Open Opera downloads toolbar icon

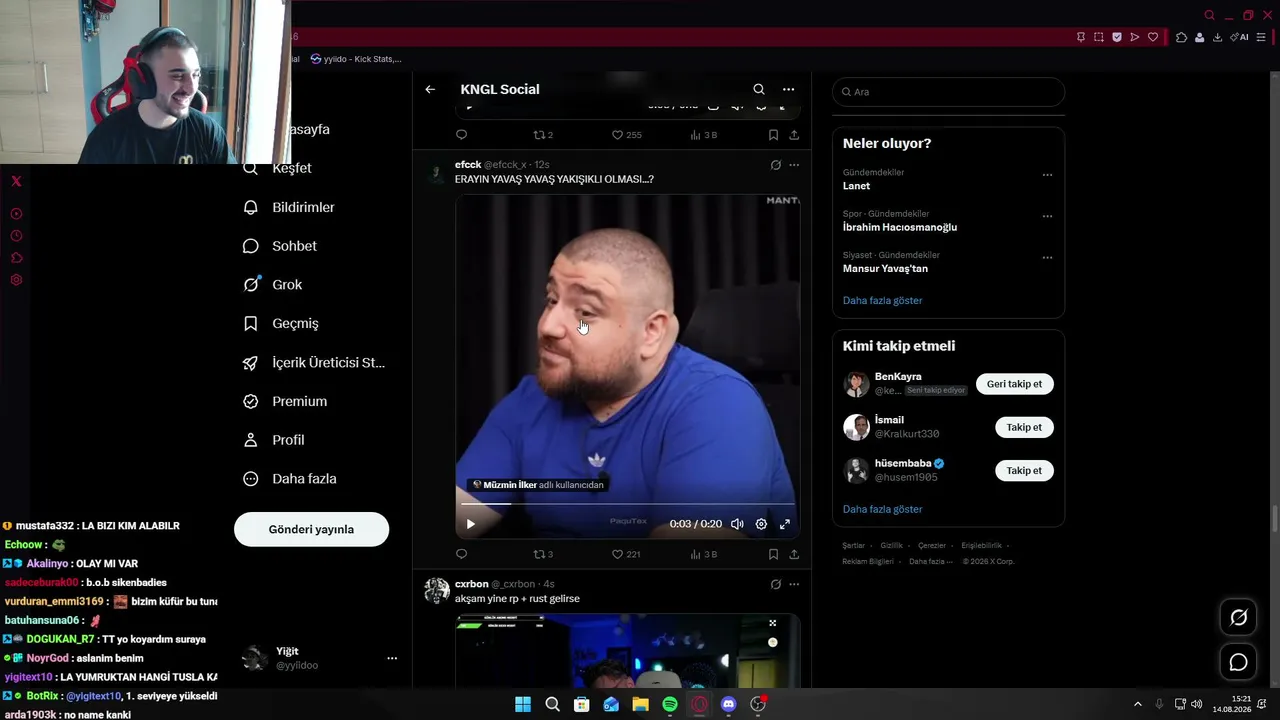pos(1217,37)
